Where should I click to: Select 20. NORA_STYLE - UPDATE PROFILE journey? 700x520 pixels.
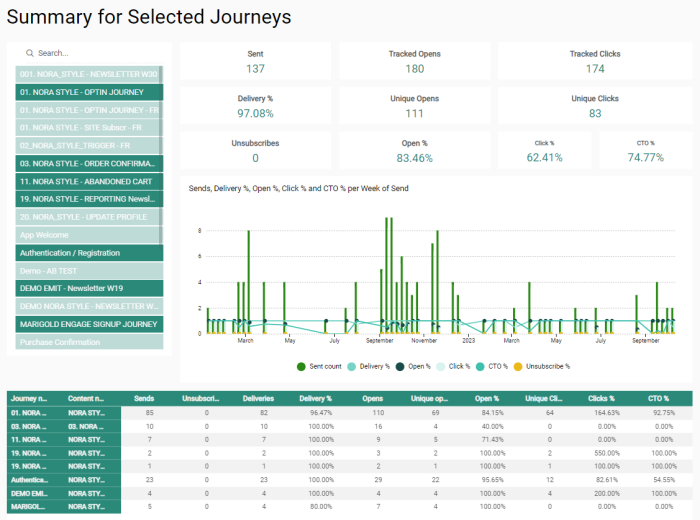(88, 217)
